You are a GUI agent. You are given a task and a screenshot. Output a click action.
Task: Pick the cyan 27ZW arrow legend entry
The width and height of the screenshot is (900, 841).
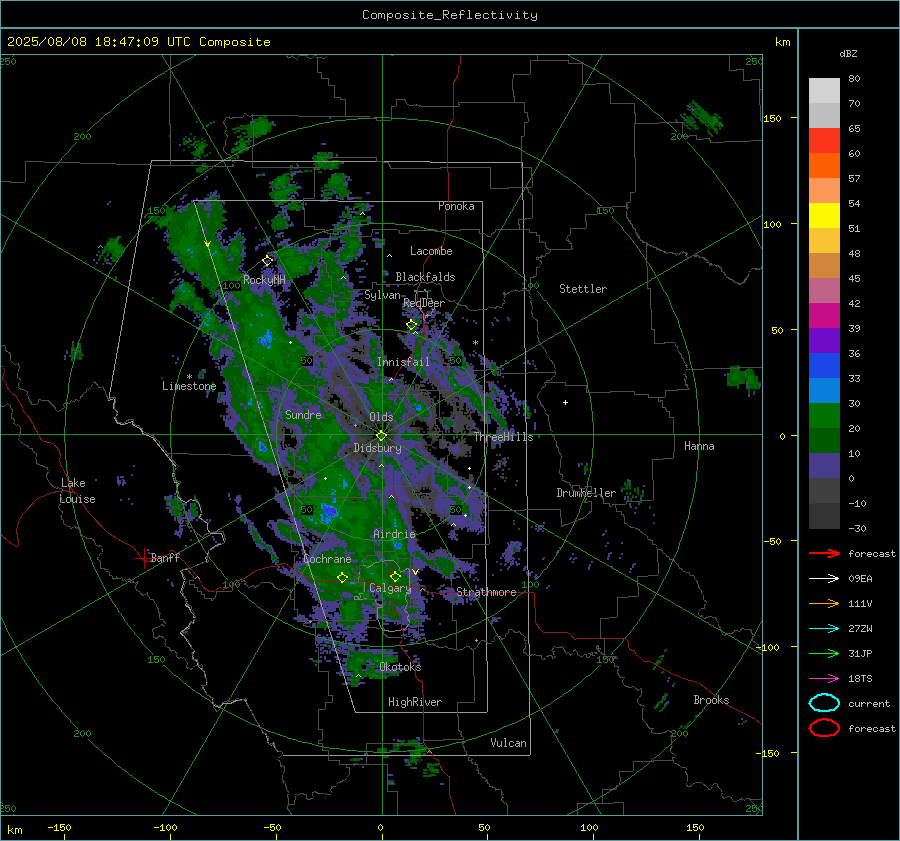[824, 629]
